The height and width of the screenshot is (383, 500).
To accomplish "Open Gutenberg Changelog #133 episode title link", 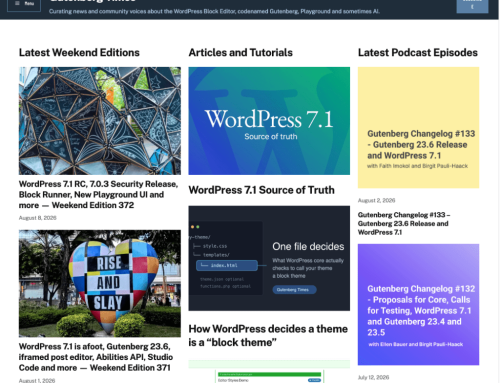I will (x=404, y=224).
